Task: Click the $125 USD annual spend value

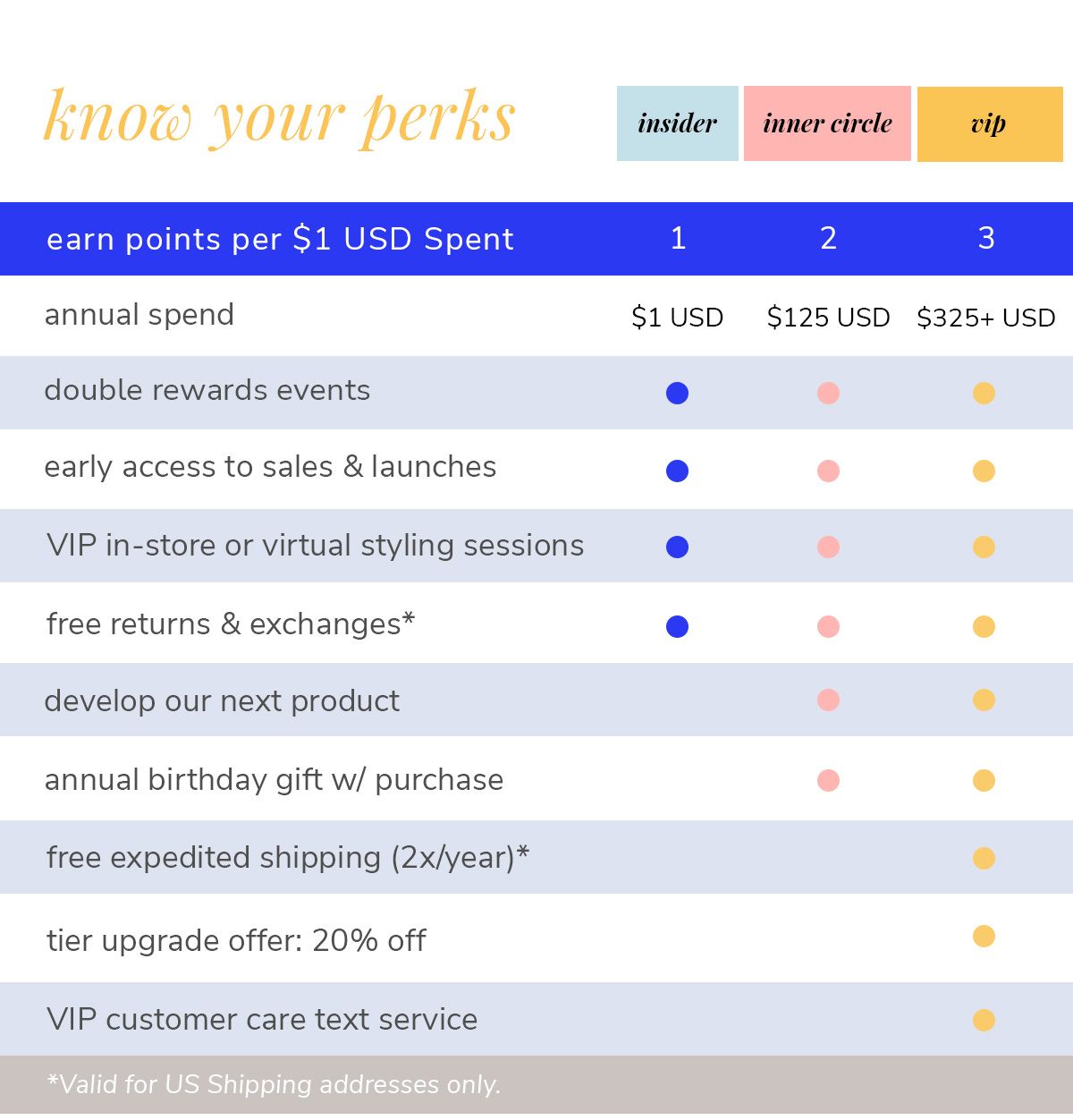Action: (828, 318)
